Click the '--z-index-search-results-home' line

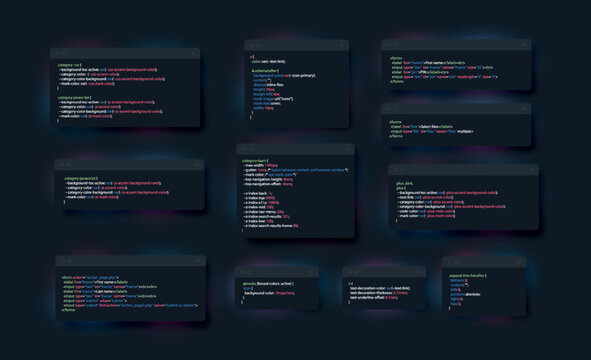click(271, 226)
